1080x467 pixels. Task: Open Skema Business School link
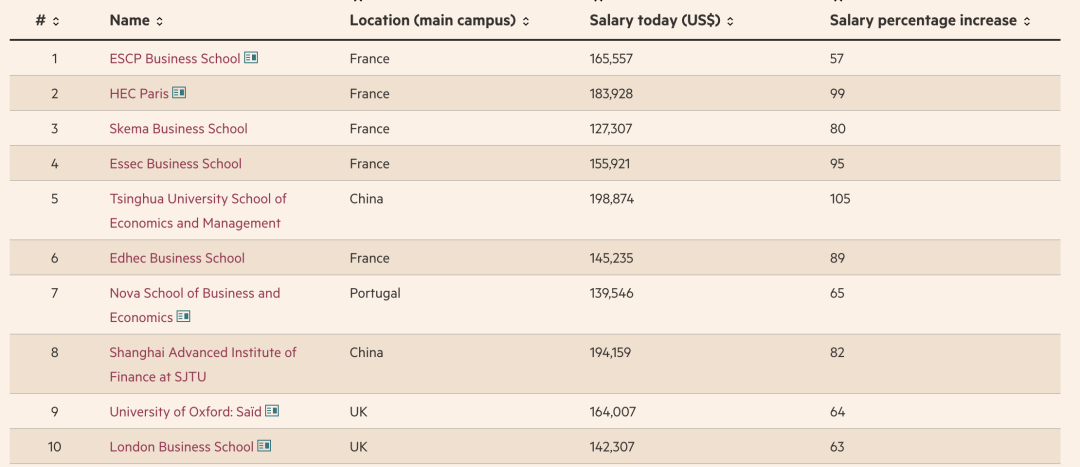click(178, 129)
